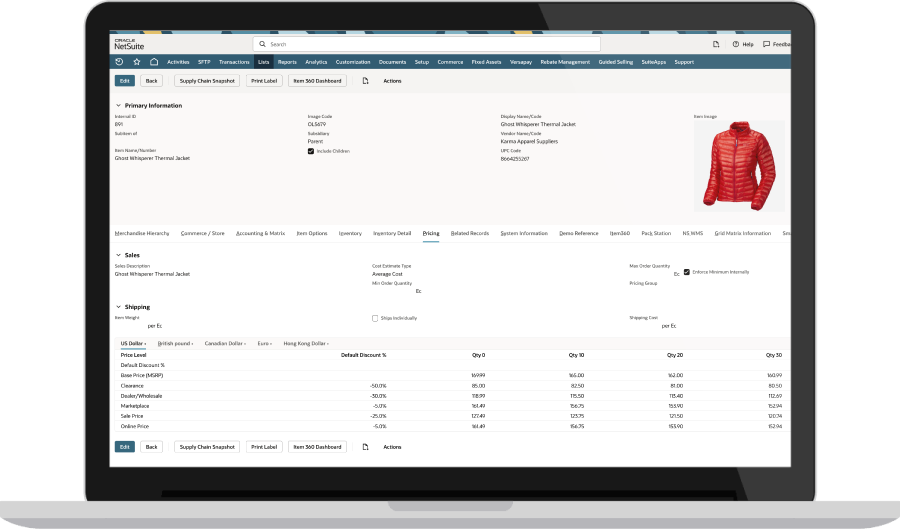Click the top Print Label button
The image size is (900, 529).
pyautogui.click(x=264, y=81)
